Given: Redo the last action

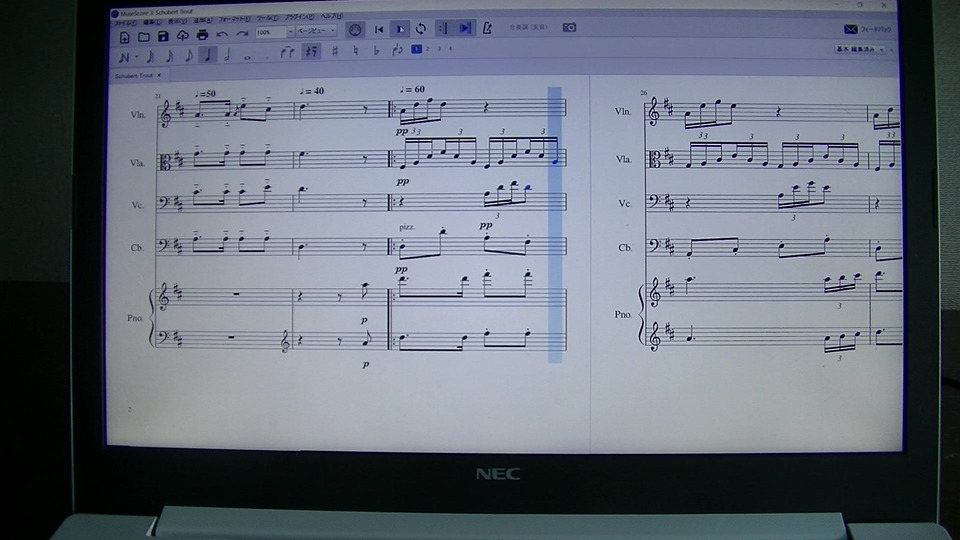Looking at the screenshot, I should 242,34.
